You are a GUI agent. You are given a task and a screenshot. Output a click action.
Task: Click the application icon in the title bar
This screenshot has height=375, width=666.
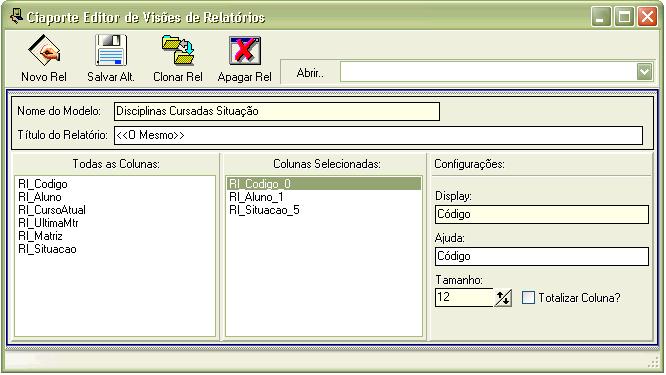16,17
